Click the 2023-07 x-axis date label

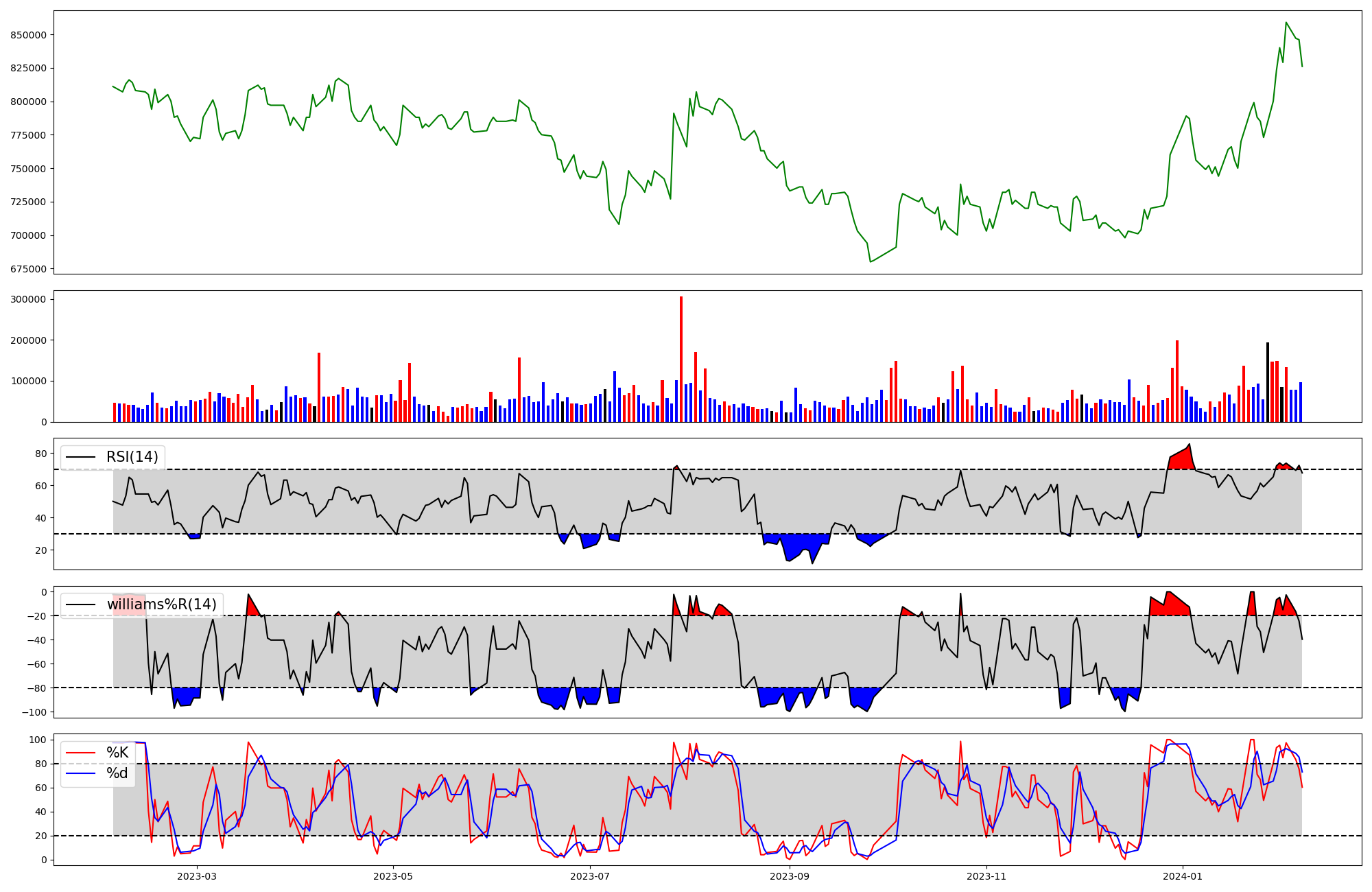click(590, 876)
